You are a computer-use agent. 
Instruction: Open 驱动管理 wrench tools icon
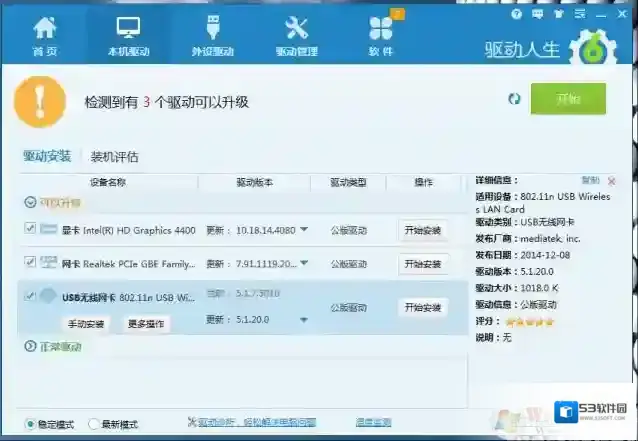coord(296,33)
